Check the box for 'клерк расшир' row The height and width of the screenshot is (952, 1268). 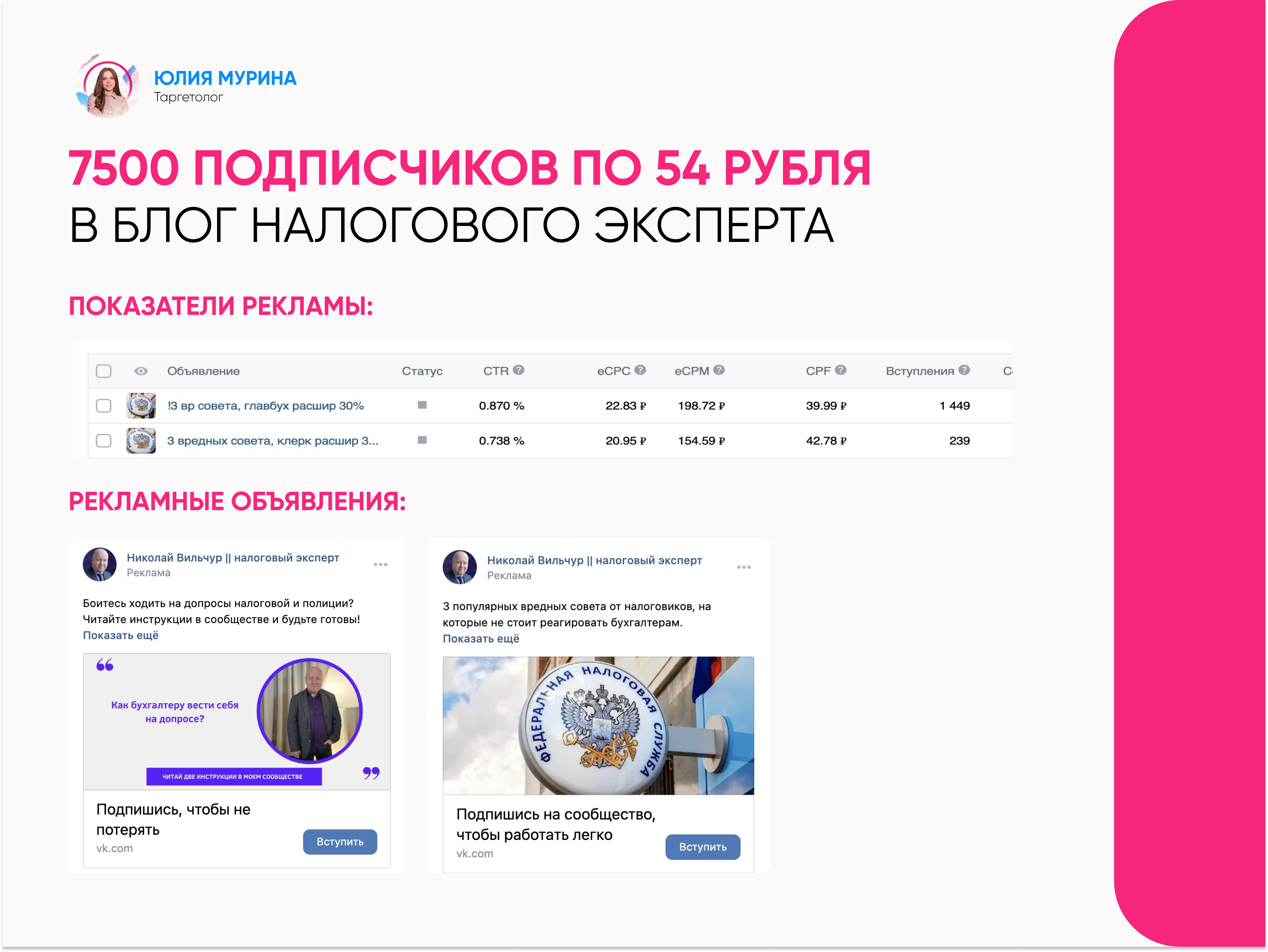click(104, 441)
